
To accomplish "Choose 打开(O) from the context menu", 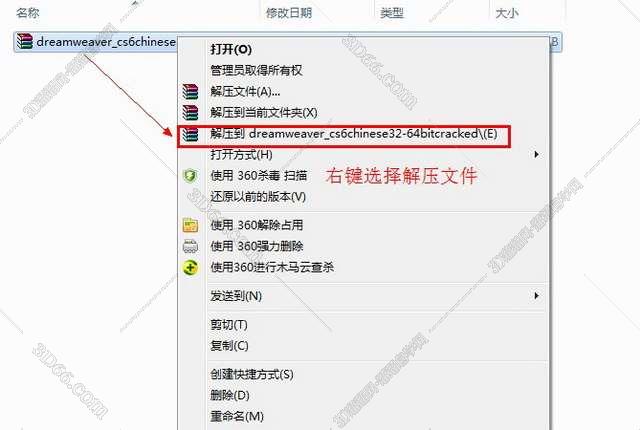I will pos(231,49).
